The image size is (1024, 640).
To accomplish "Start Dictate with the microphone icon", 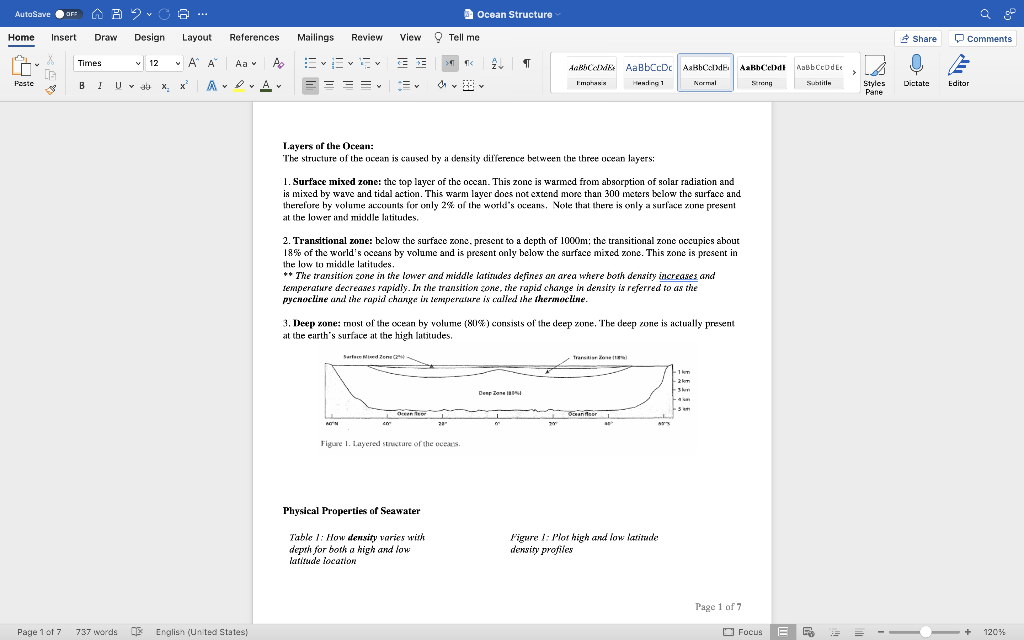I will 916,71.
